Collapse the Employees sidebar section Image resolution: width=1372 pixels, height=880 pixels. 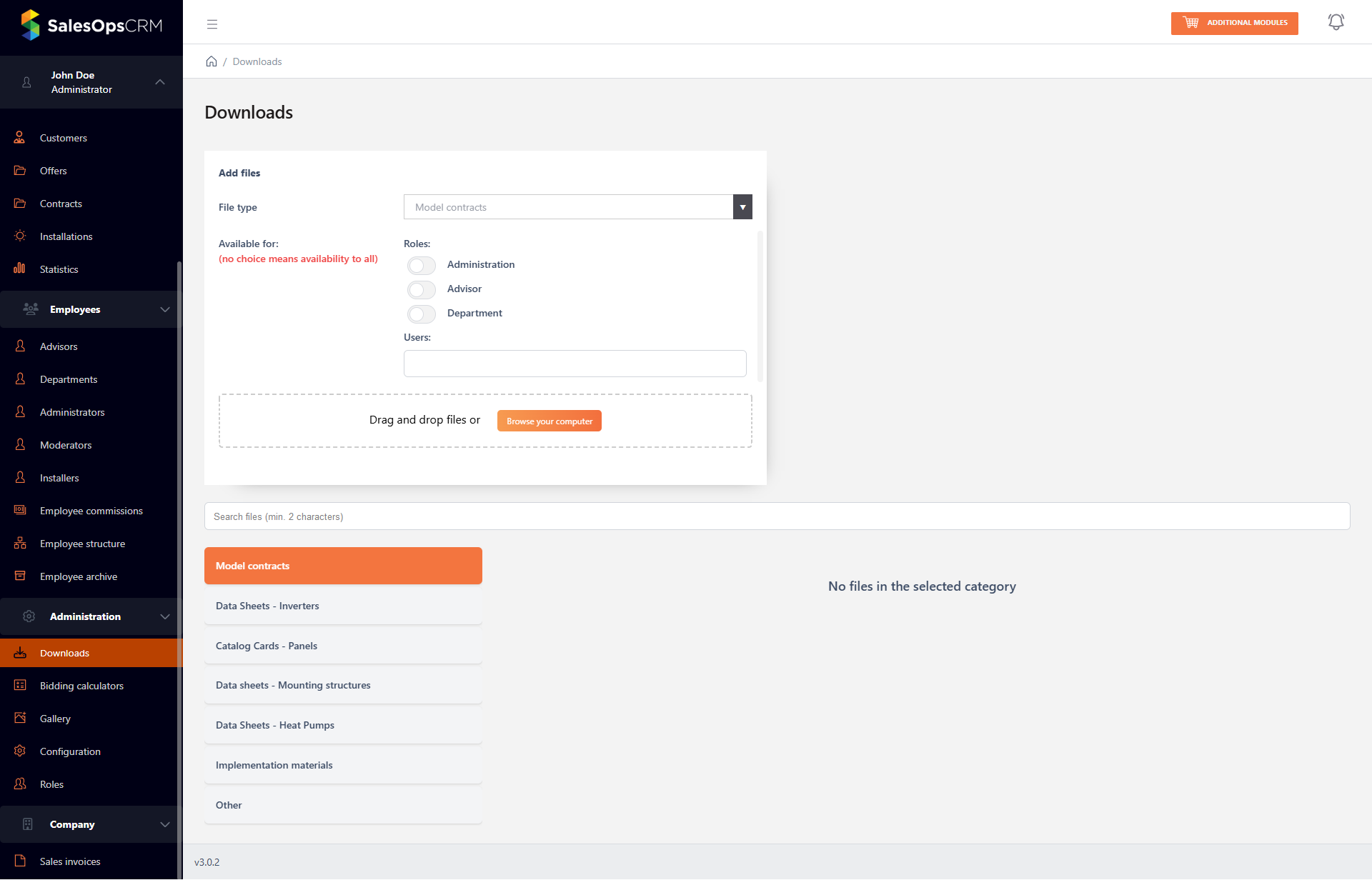[165, 309]
